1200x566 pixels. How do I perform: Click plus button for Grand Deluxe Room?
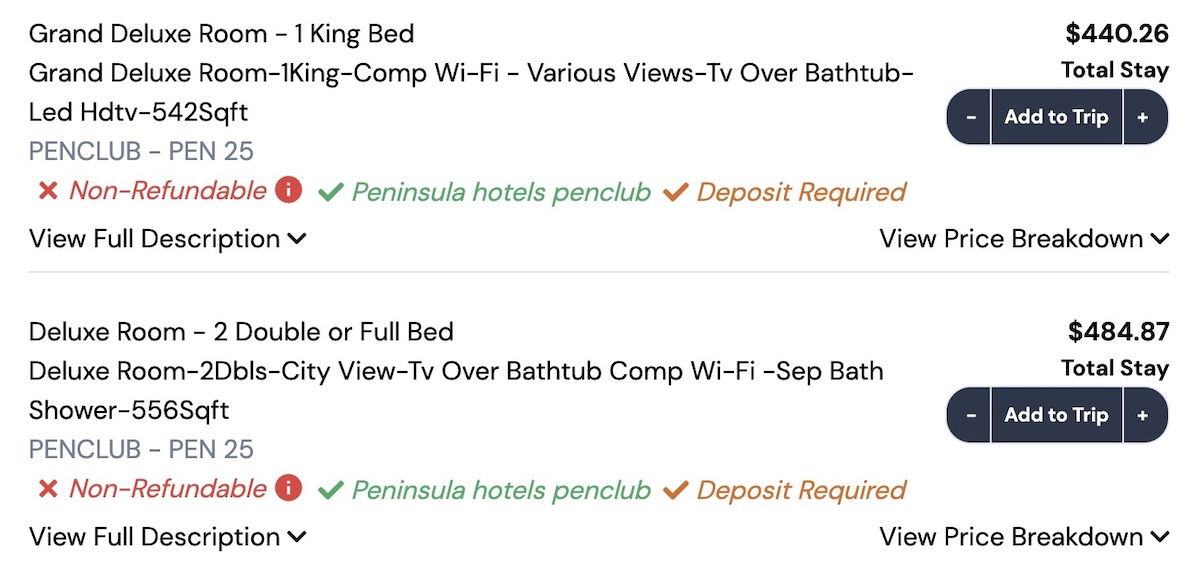pyautogui.click(x=1143, y=117)
